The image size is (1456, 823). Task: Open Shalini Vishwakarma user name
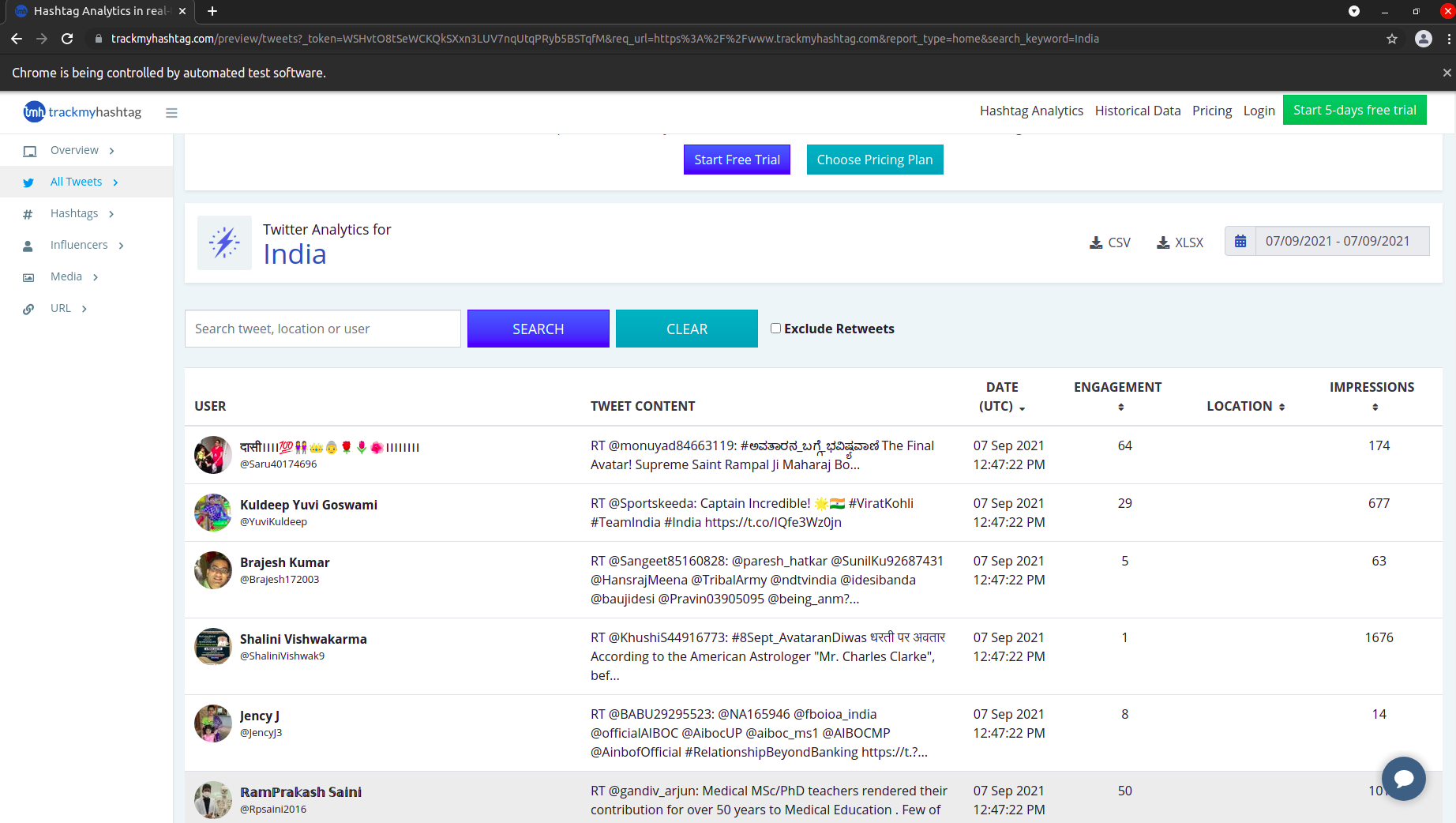coord(303,639)
